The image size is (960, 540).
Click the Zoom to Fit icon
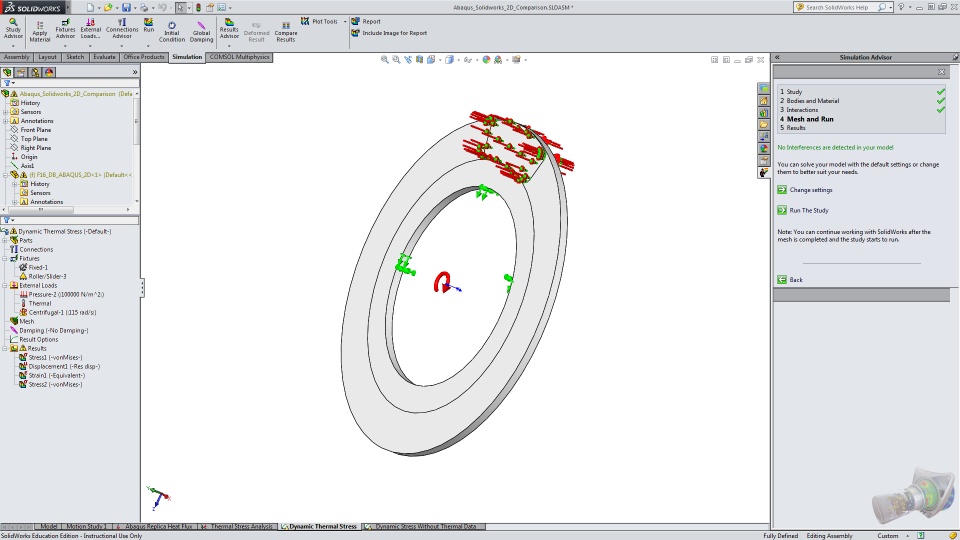point(384,59)
